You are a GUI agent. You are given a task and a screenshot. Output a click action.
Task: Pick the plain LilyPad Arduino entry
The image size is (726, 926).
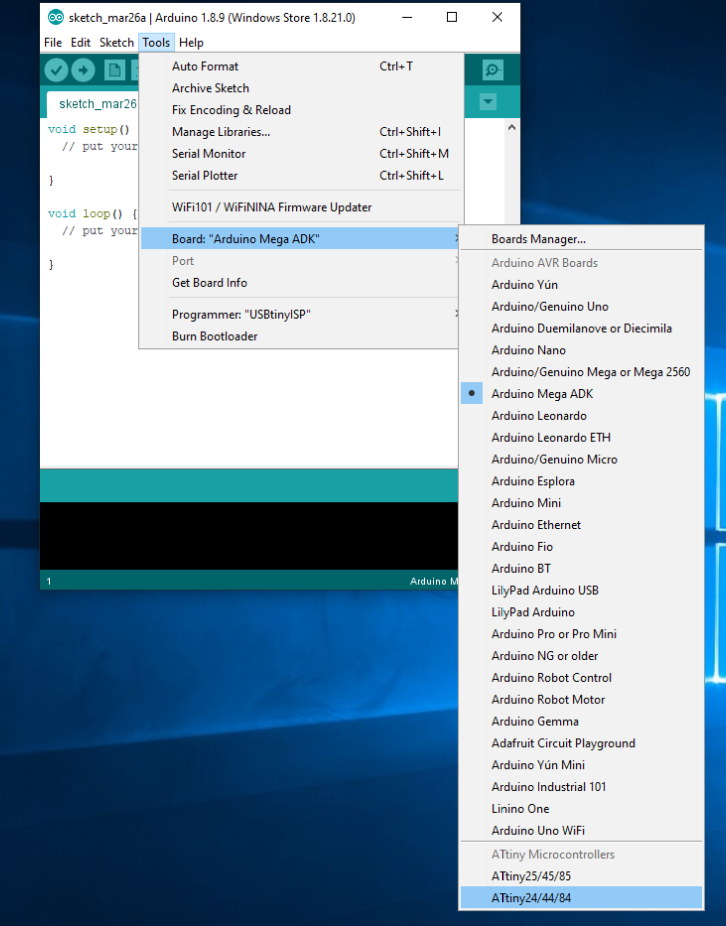click(581, 612)
